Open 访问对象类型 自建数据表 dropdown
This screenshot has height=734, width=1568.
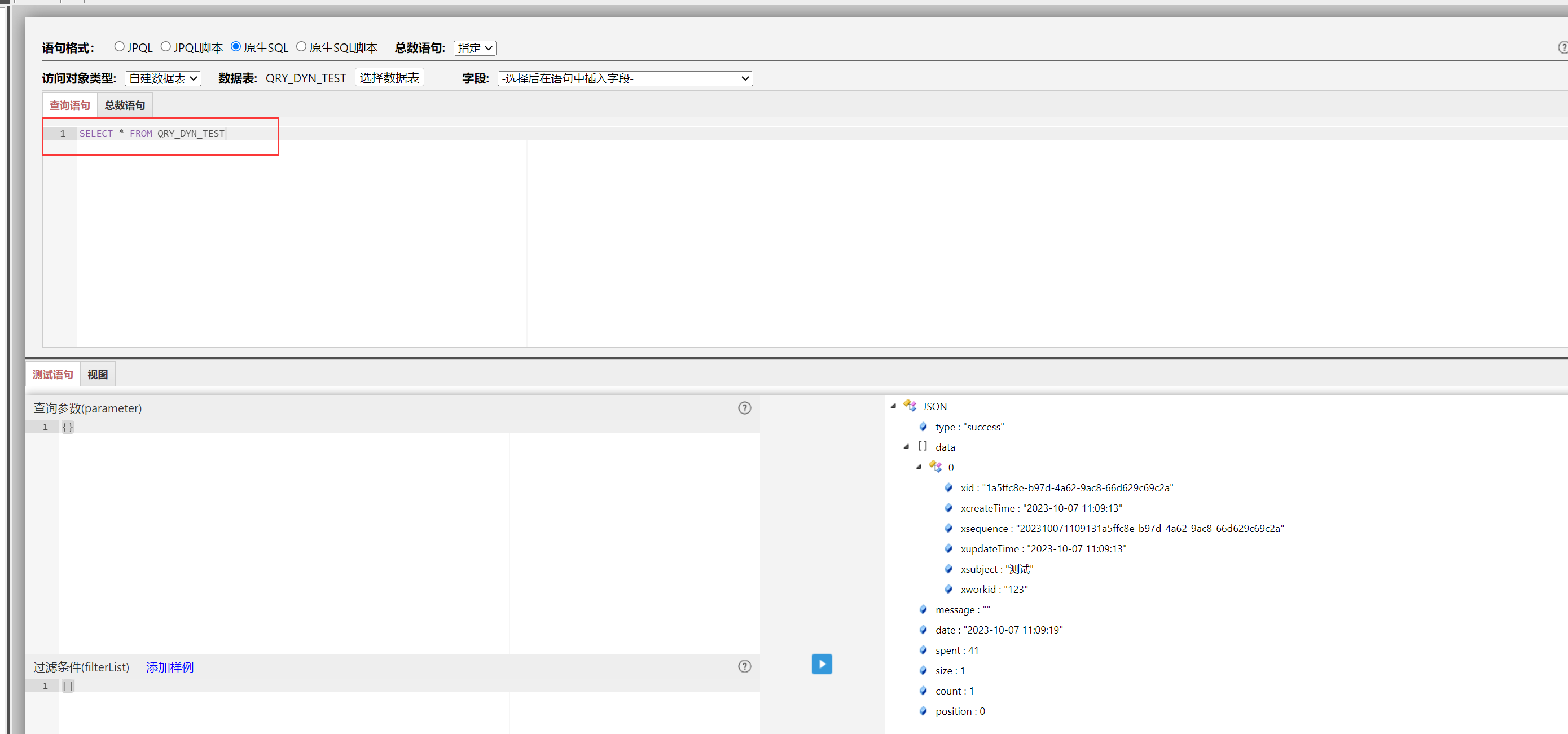click(x=162, y=78)
